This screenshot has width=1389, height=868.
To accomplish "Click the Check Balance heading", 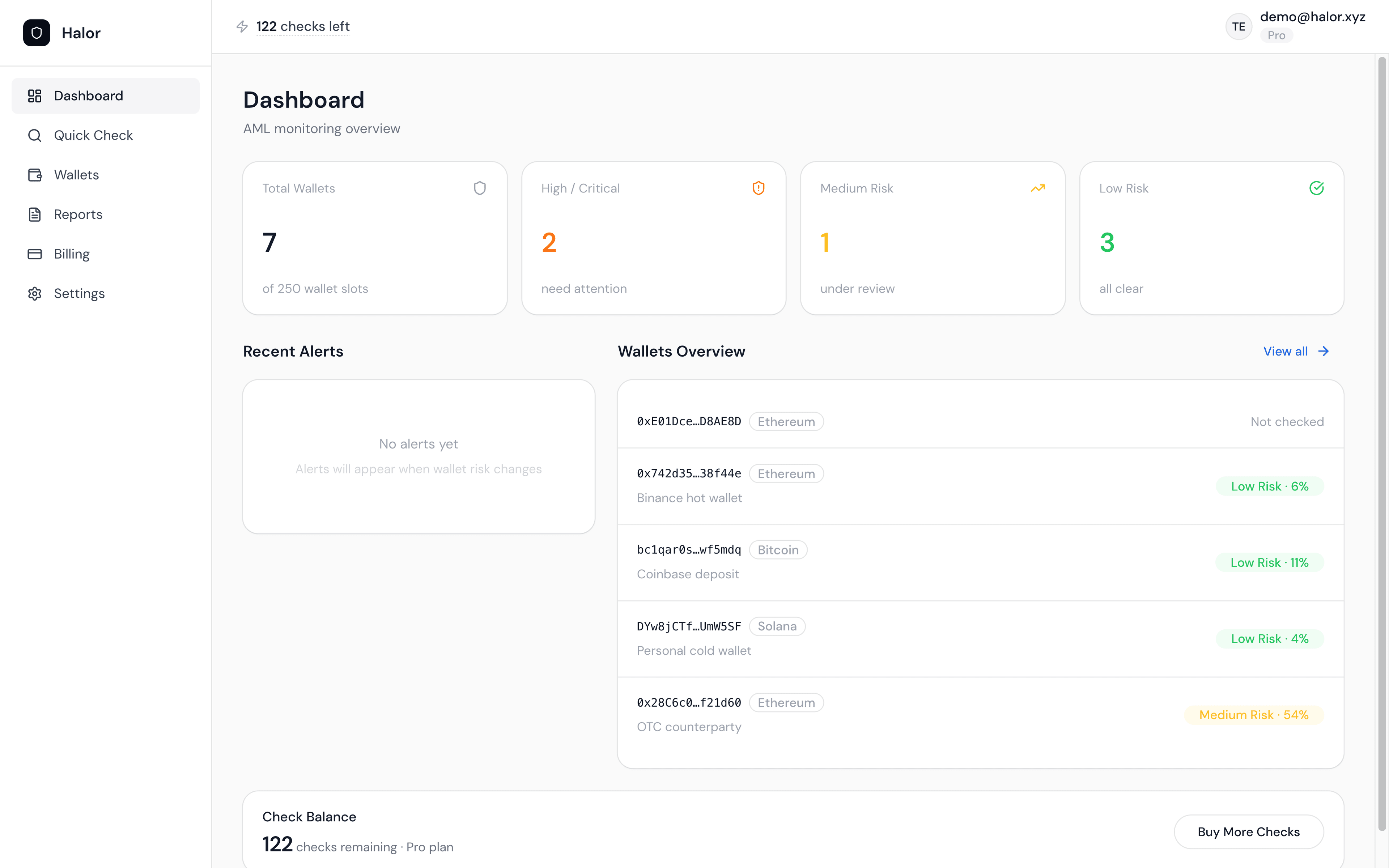I will 309,817.
